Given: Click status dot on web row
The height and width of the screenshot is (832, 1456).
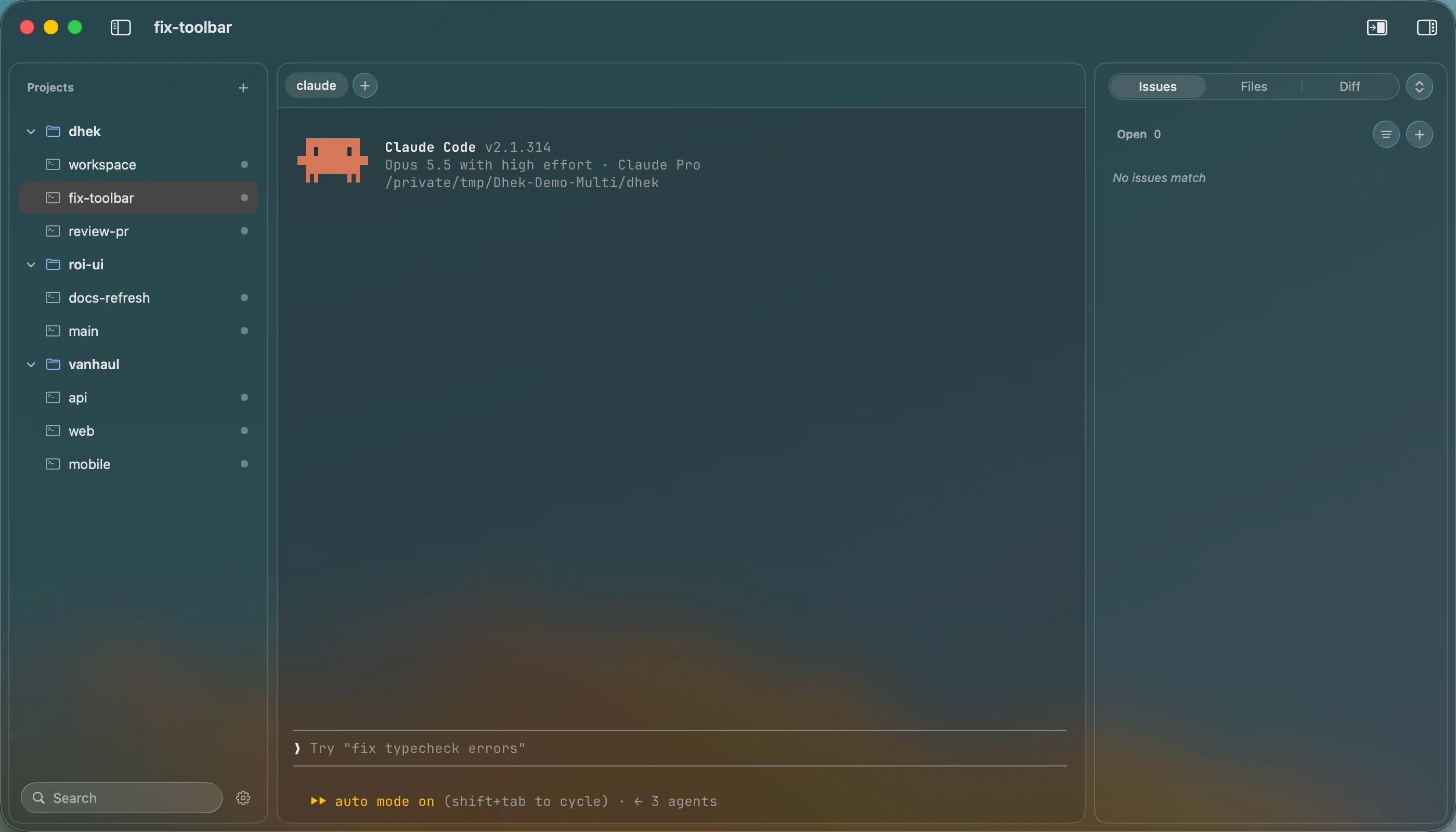Looking at the screenshot, I should pyautogui.click(x=244, y=430).
